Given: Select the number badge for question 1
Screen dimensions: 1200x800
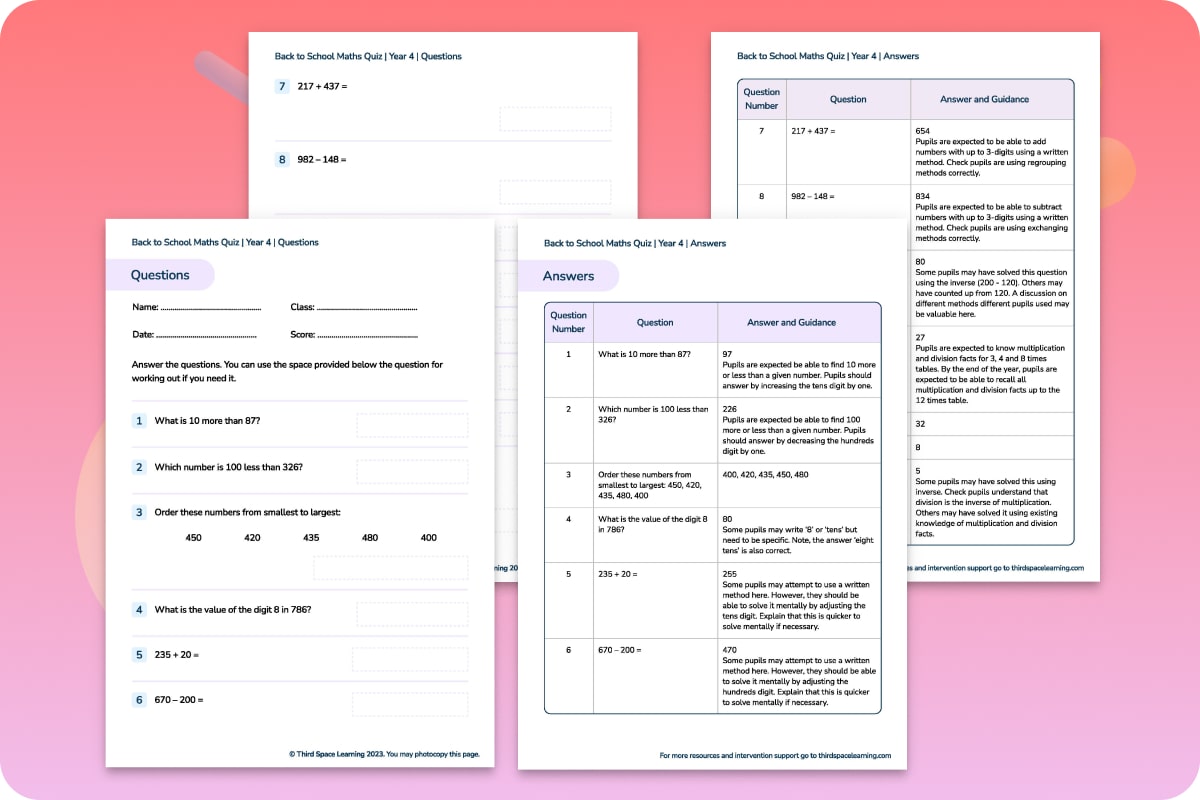Looking at the screenshot, I should [x=139, y=420].
